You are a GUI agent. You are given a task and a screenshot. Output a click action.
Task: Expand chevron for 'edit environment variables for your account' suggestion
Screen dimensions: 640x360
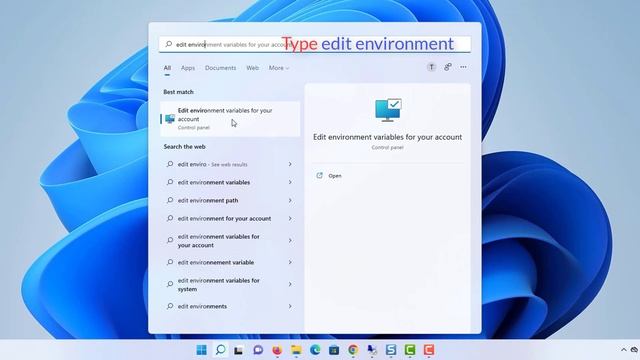[x=290, y=240]
